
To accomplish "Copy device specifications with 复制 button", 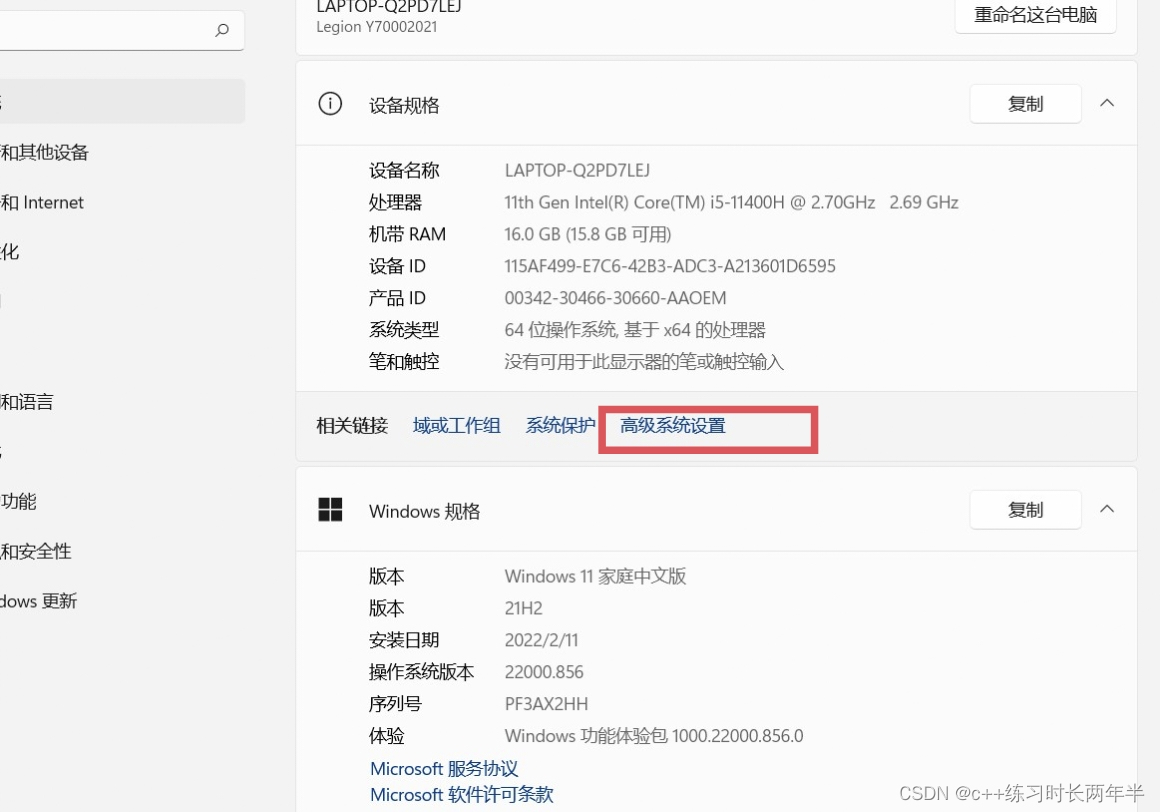I will pos(1025,104).
